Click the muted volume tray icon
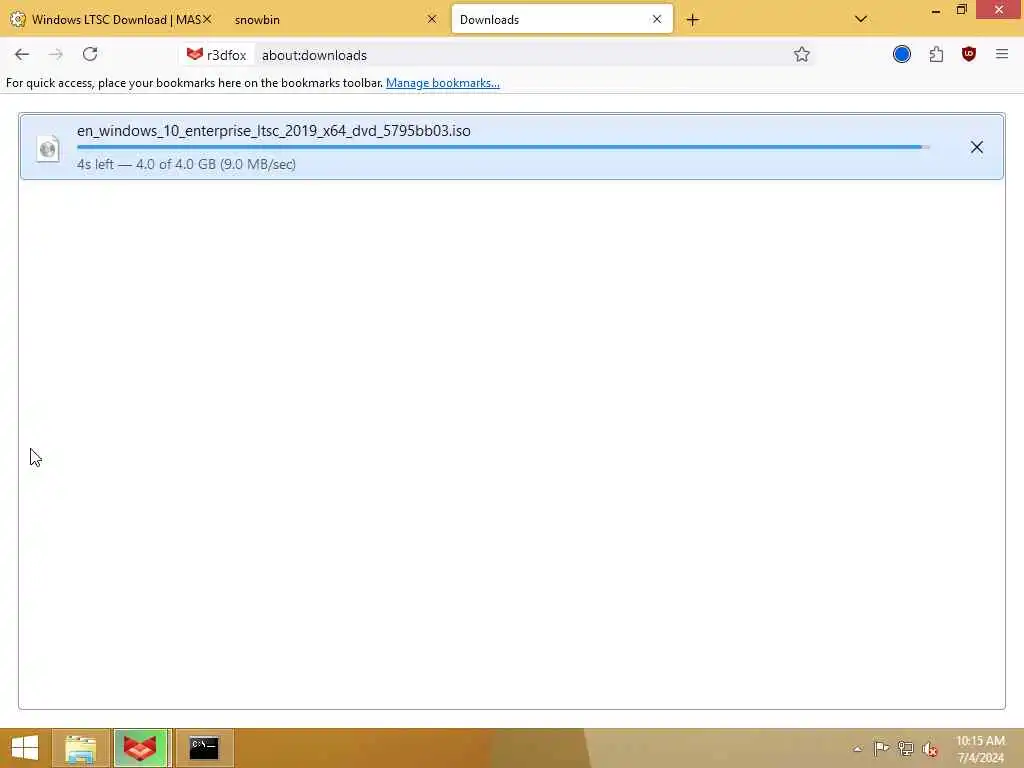Image resolution: width=1024 pixels, height=768 pixels. pyautogui.click(x=930, y=749)
